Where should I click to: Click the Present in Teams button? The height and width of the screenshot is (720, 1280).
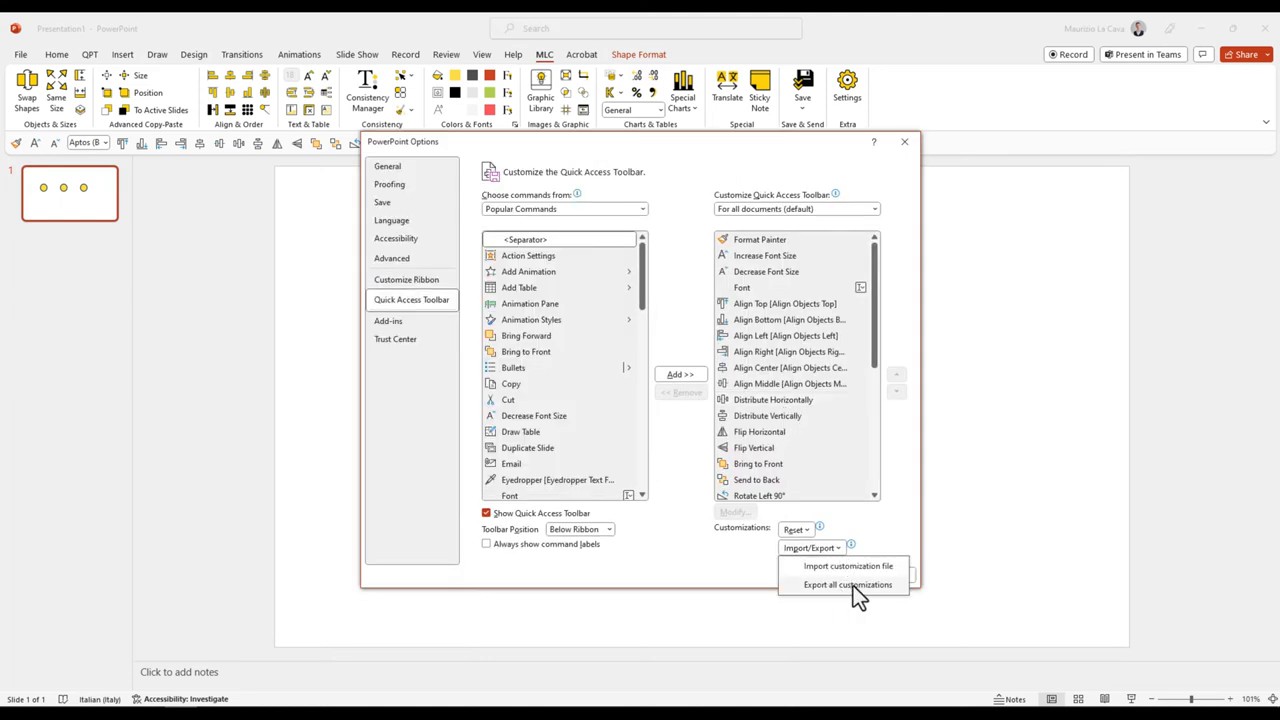[x=1142, y=54]
